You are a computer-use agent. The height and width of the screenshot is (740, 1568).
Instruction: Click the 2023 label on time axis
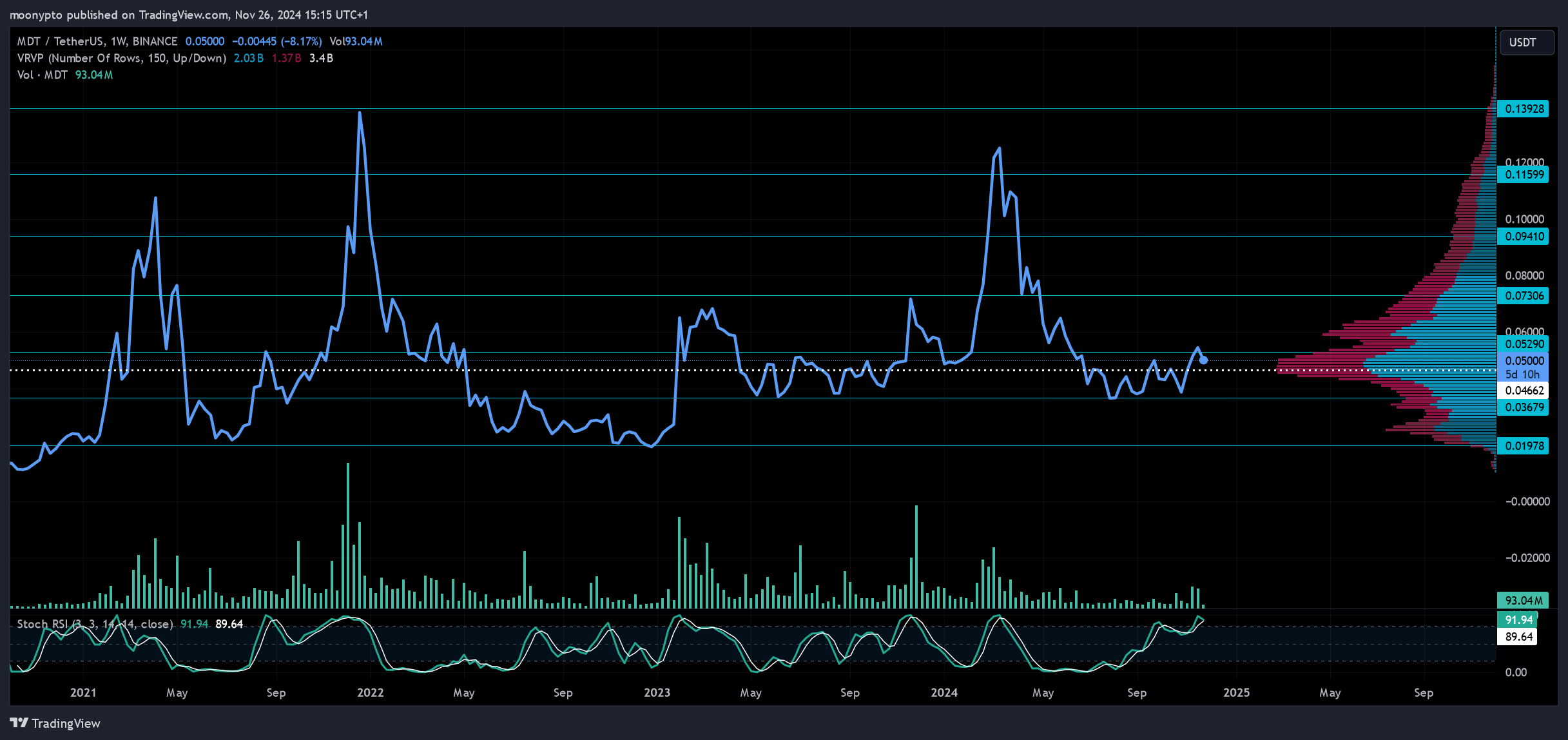point(657,693)
